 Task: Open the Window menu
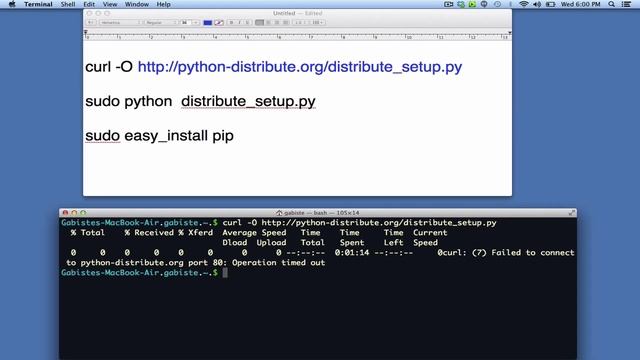pos(137,4)
